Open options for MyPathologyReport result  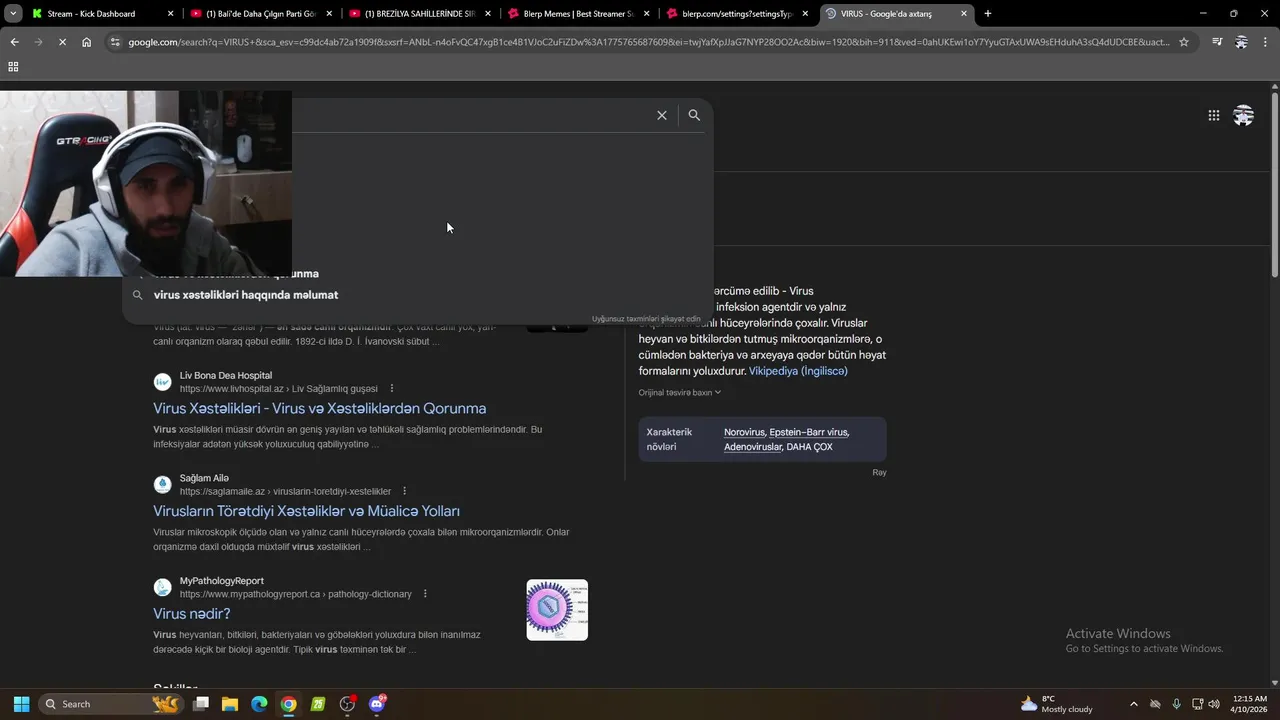[x=425, y=594]
